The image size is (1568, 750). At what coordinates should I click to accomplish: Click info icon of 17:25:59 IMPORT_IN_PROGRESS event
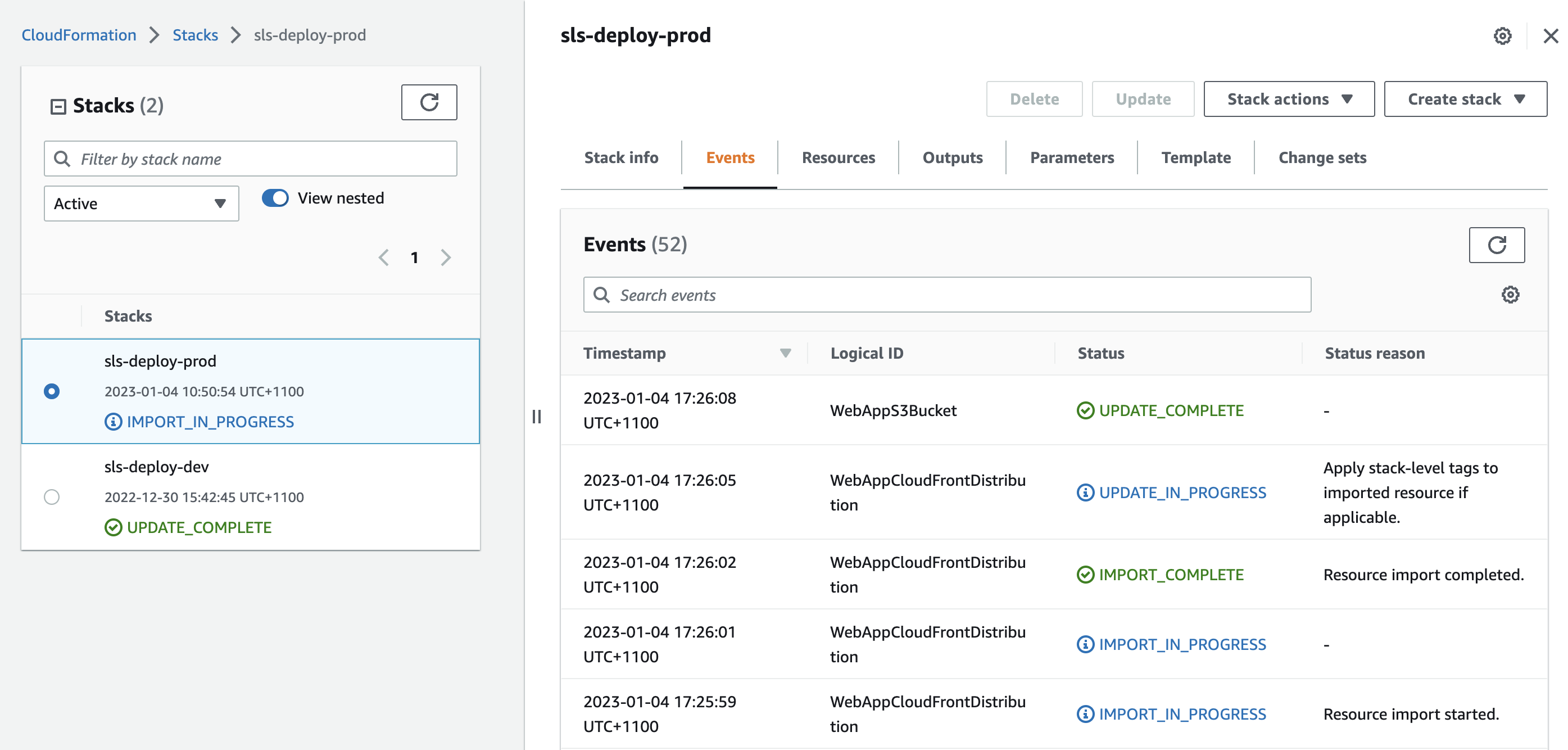(1085, 713)
